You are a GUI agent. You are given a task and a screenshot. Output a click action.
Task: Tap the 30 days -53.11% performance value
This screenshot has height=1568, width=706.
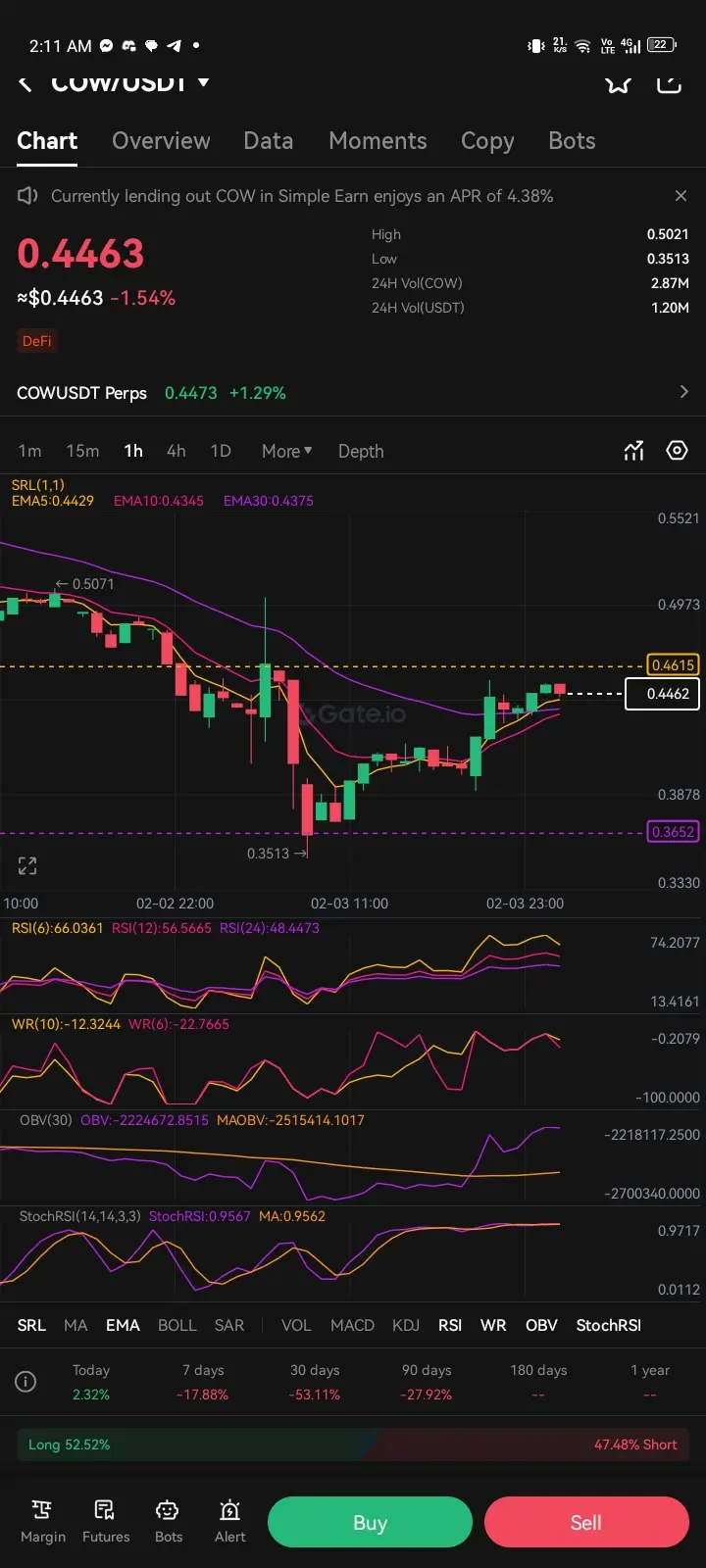click(x=315, y=1395)
